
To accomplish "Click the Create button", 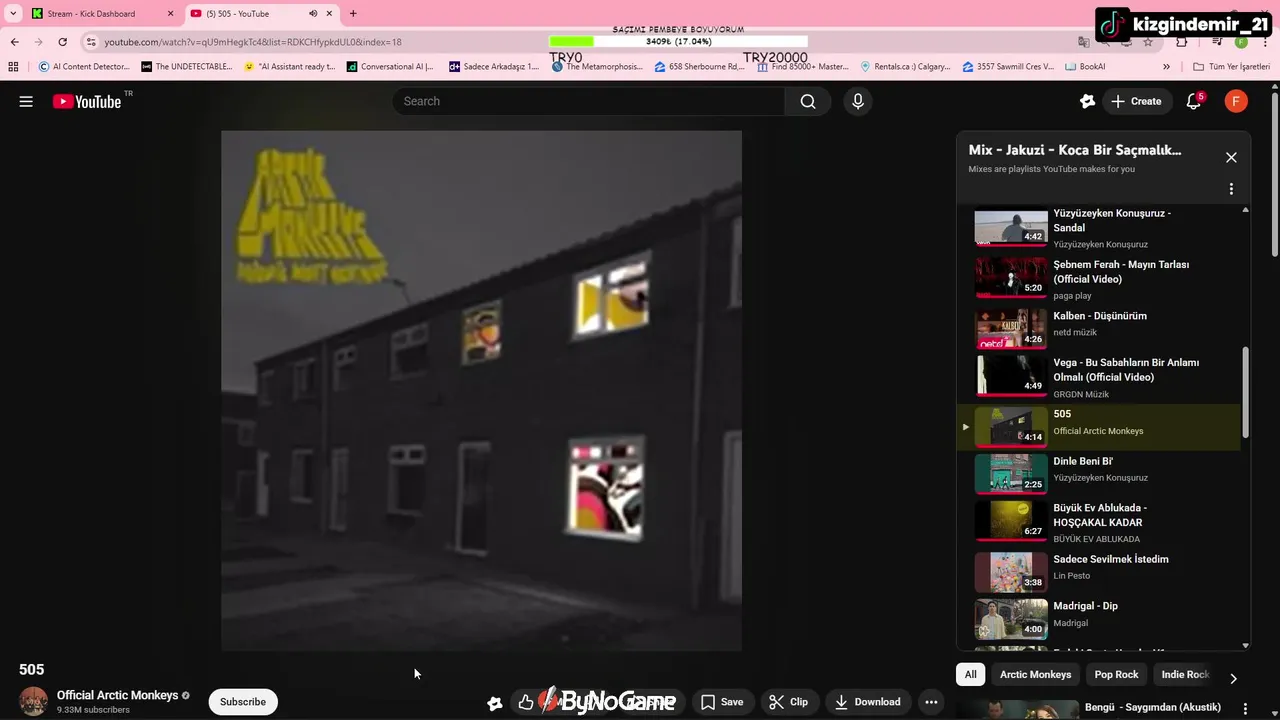I will pyautogui.click(x=1136, y=101).
